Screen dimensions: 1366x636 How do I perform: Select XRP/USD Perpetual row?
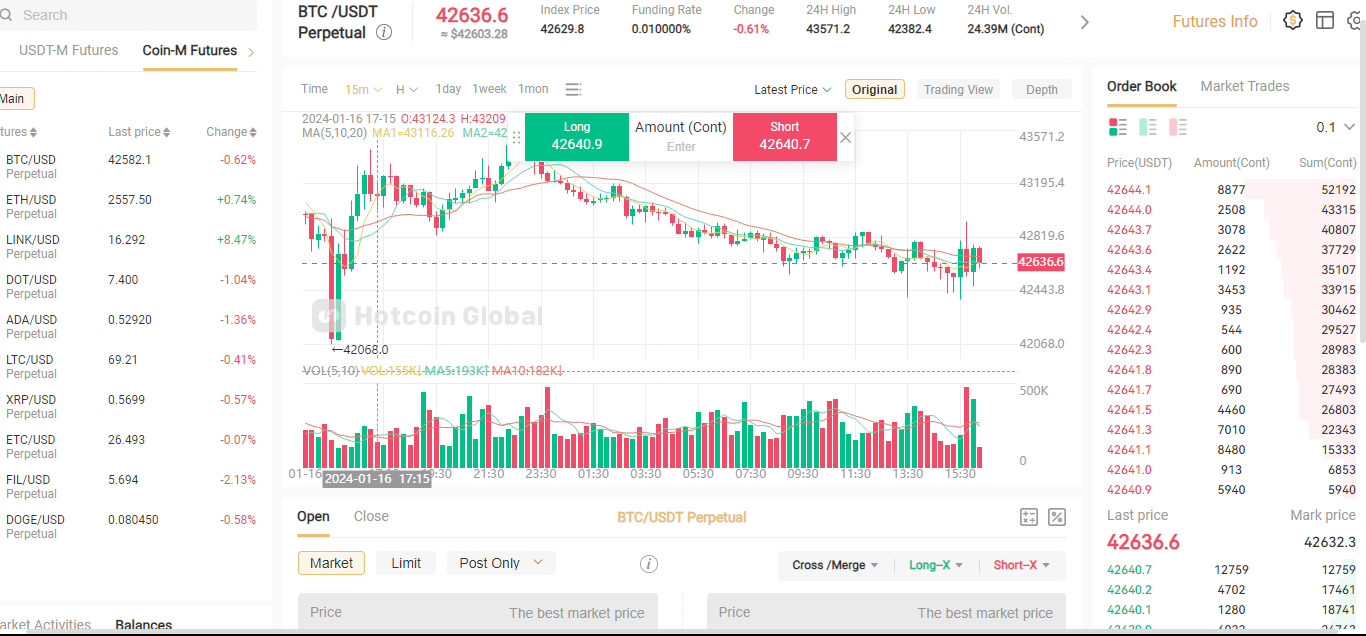130,406
